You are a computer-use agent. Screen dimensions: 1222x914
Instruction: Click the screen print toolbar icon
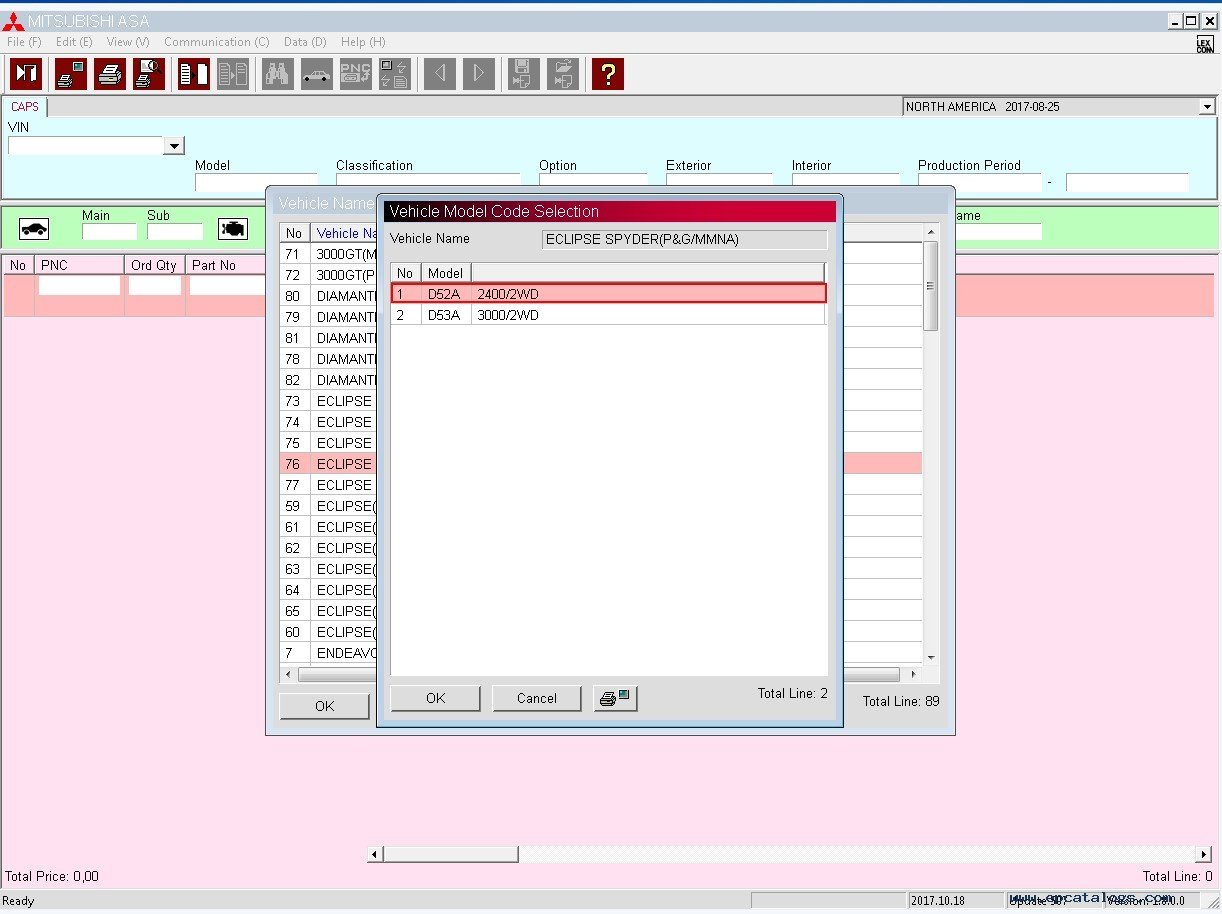click(x=71, y=74)
